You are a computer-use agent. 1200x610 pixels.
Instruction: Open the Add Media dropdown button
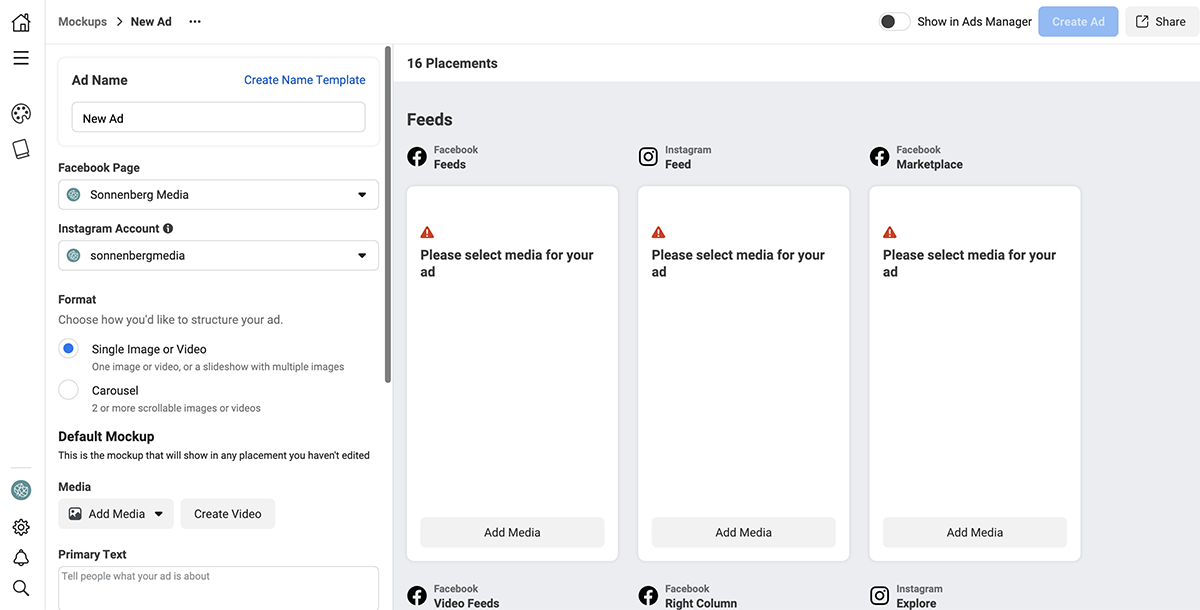click(116, 514)
